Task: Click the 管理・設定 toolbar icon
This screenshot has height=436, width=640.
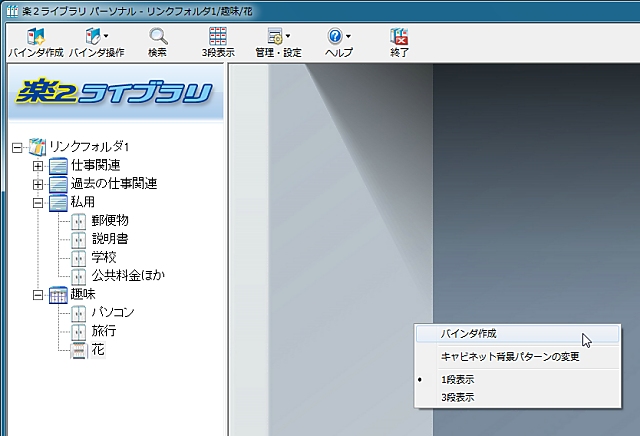Action: coord(275,36)
